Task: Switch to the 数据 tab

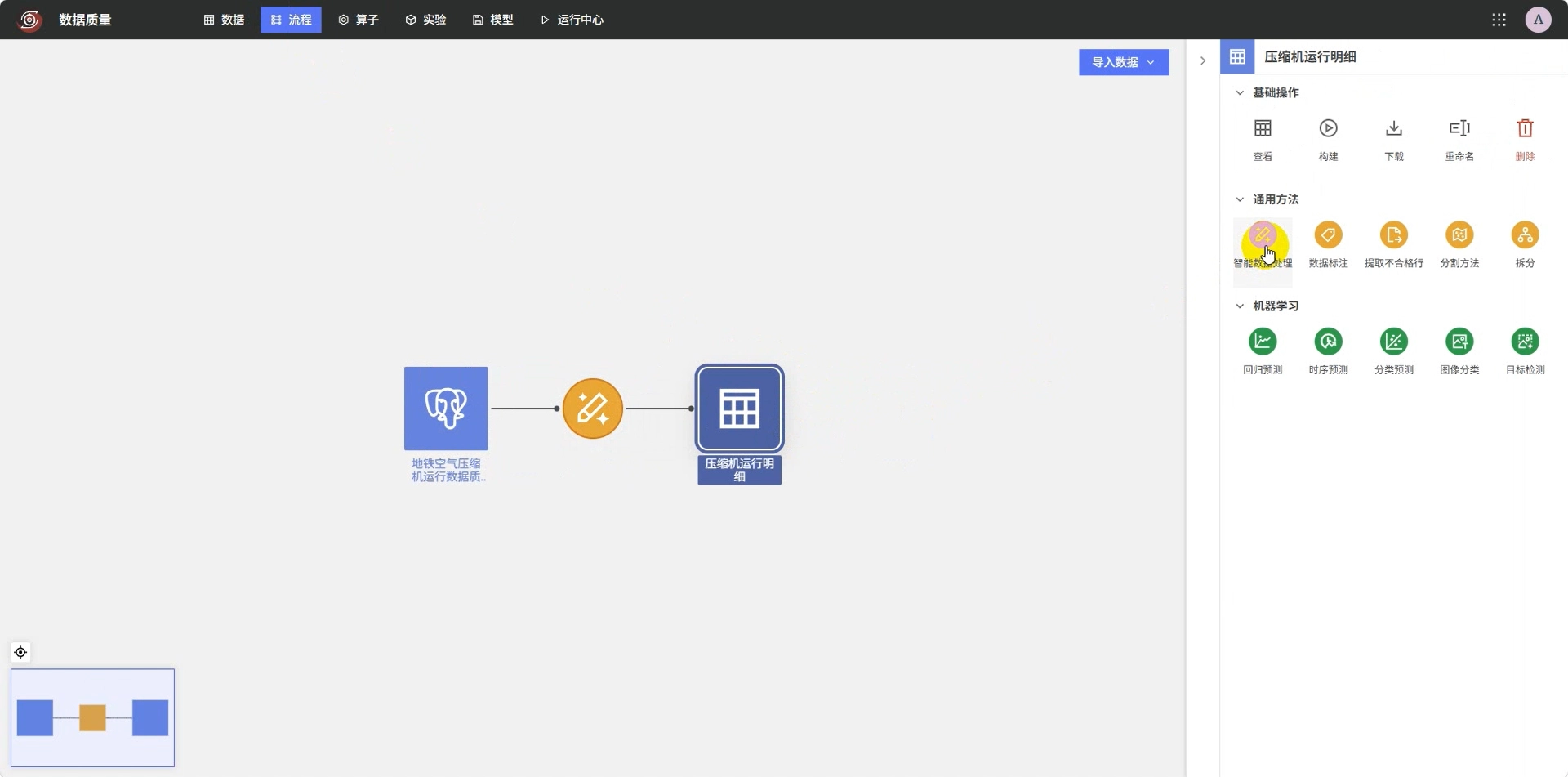Action: pos(224,20)
